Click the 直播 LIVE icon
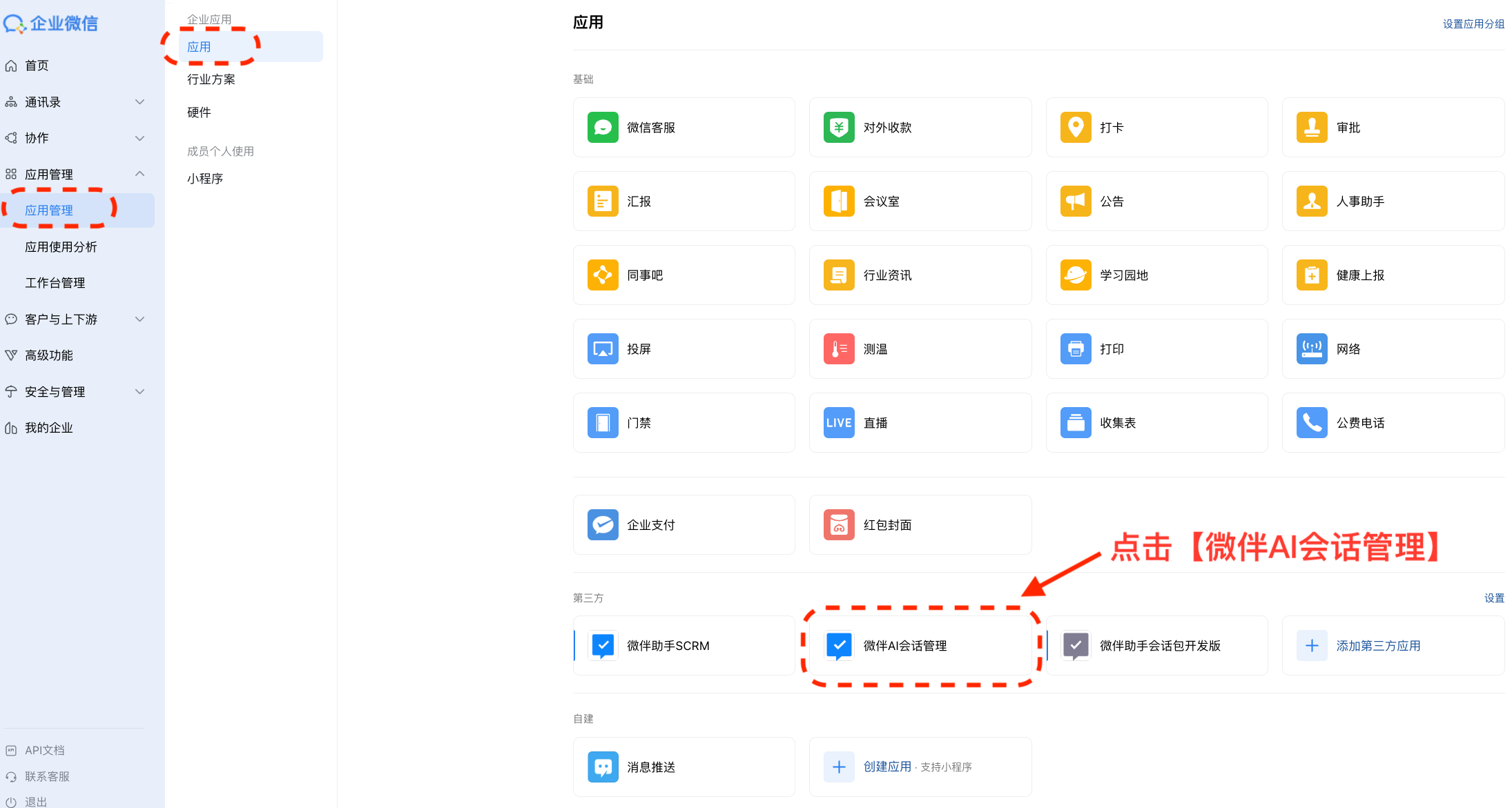 [x=839, y=423]
